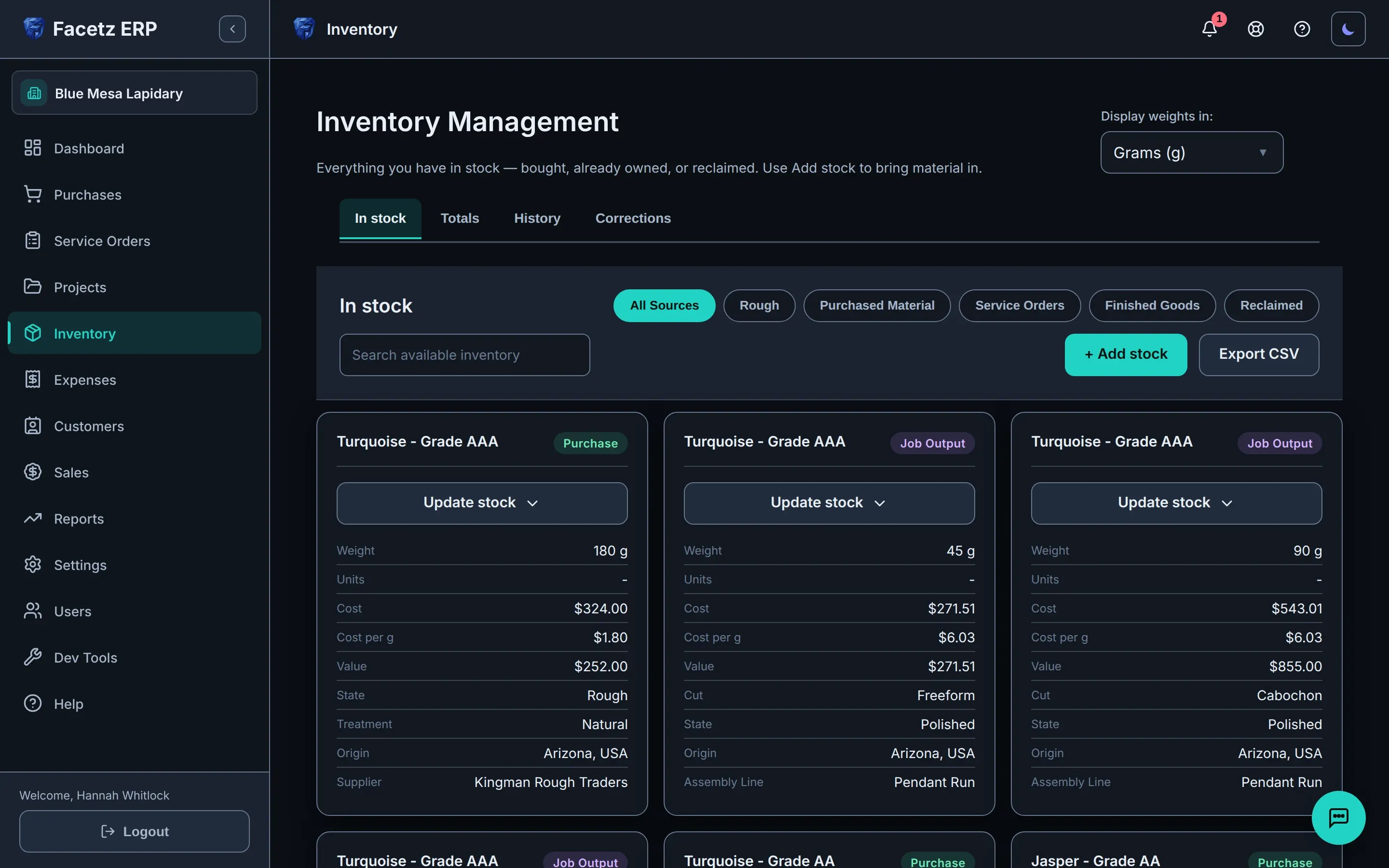Click the Search available inventory field
The width and height of the screenshot is (1389, 868).
tap(464, 355)
